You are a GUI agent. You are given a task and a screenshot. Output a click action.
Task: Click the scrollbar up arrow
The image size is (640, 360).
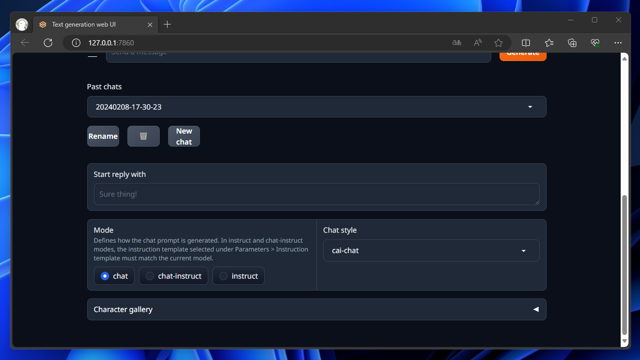click(x=624, y=58)
